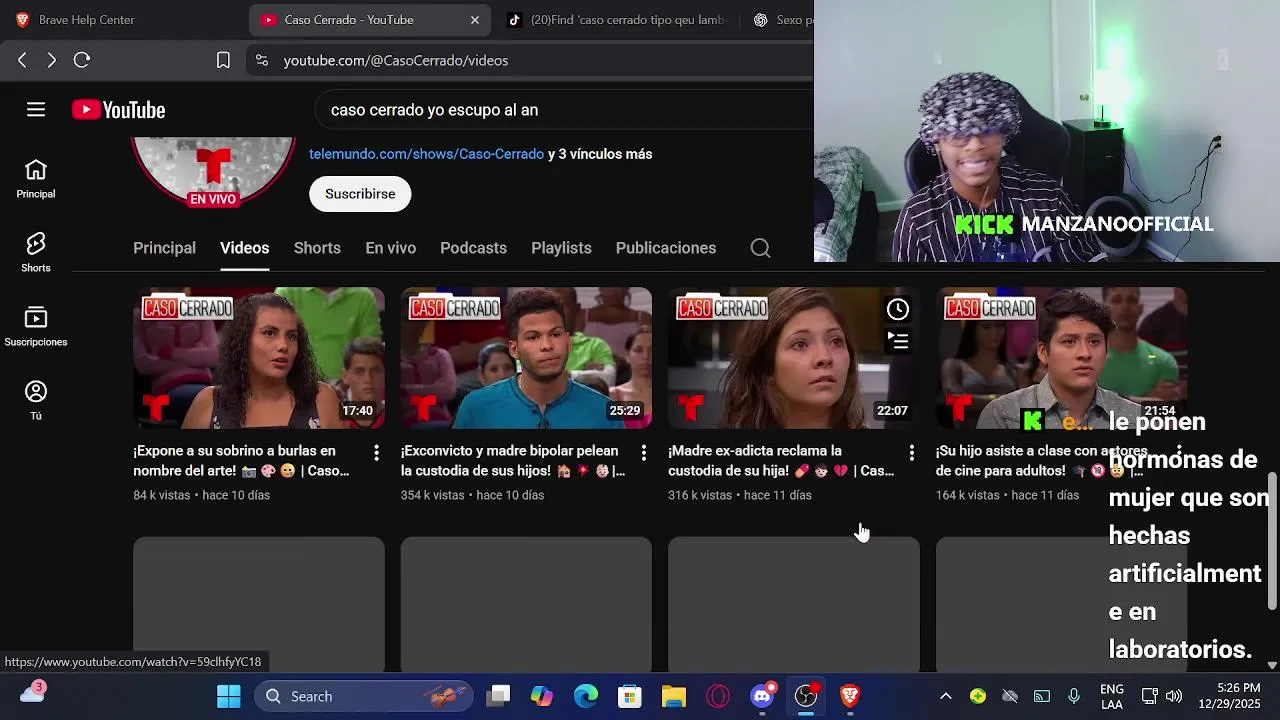Open site settings icon in address bar

(x=262, y=60)
